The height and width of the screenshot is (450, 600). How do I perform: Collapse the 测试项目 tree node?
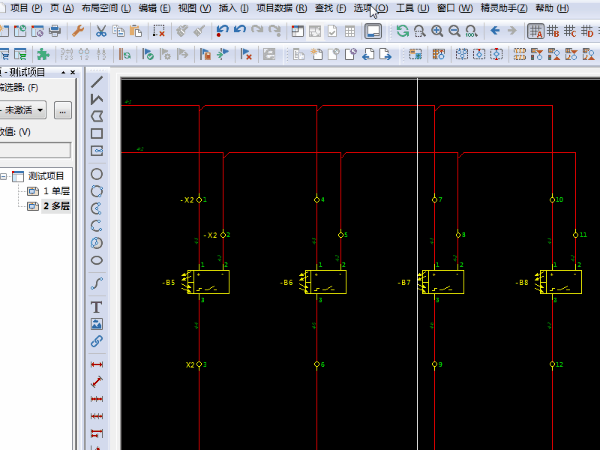[5, 176]
